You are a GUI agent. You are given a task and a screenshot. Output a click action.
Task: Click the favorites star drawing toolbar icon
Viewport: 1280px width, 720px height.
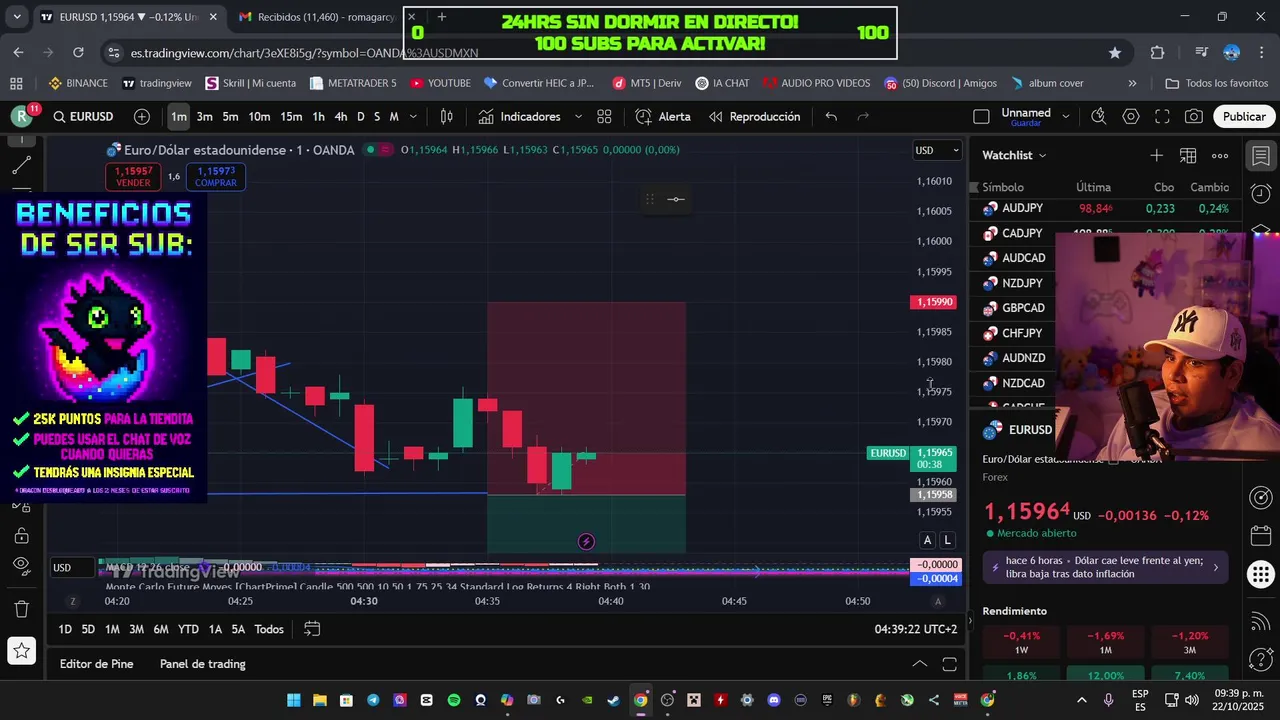[22, 652]
